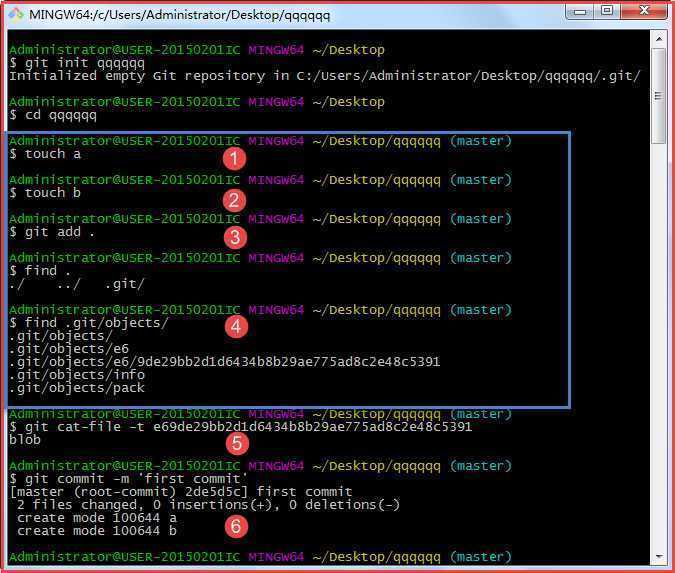This screenshot has width=675, height=573.
Task: Click the 'find .git/objects/' command line
Action: (x=89, y=323)
